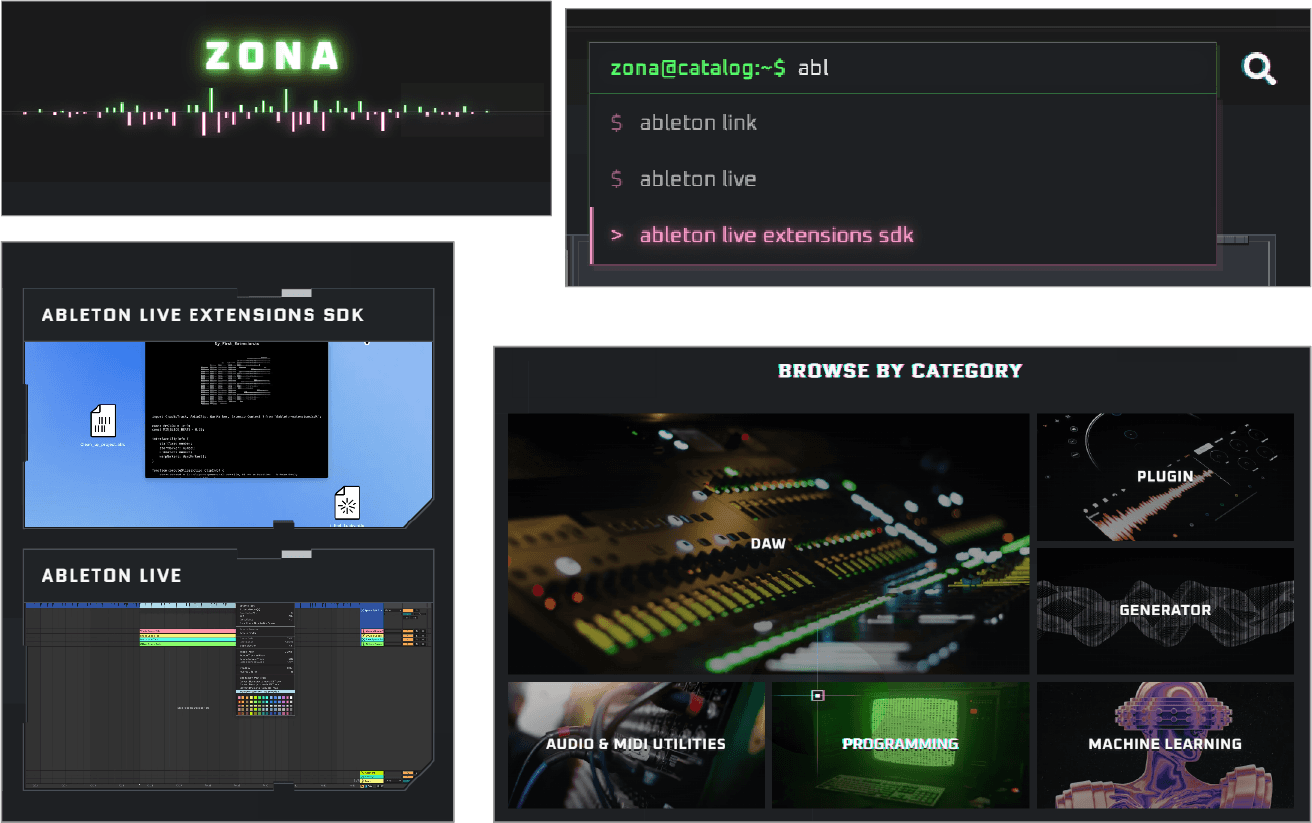Open the Plugin category tile
Viewport: 1312px width, 823px height.
[x=1165, y=477]
